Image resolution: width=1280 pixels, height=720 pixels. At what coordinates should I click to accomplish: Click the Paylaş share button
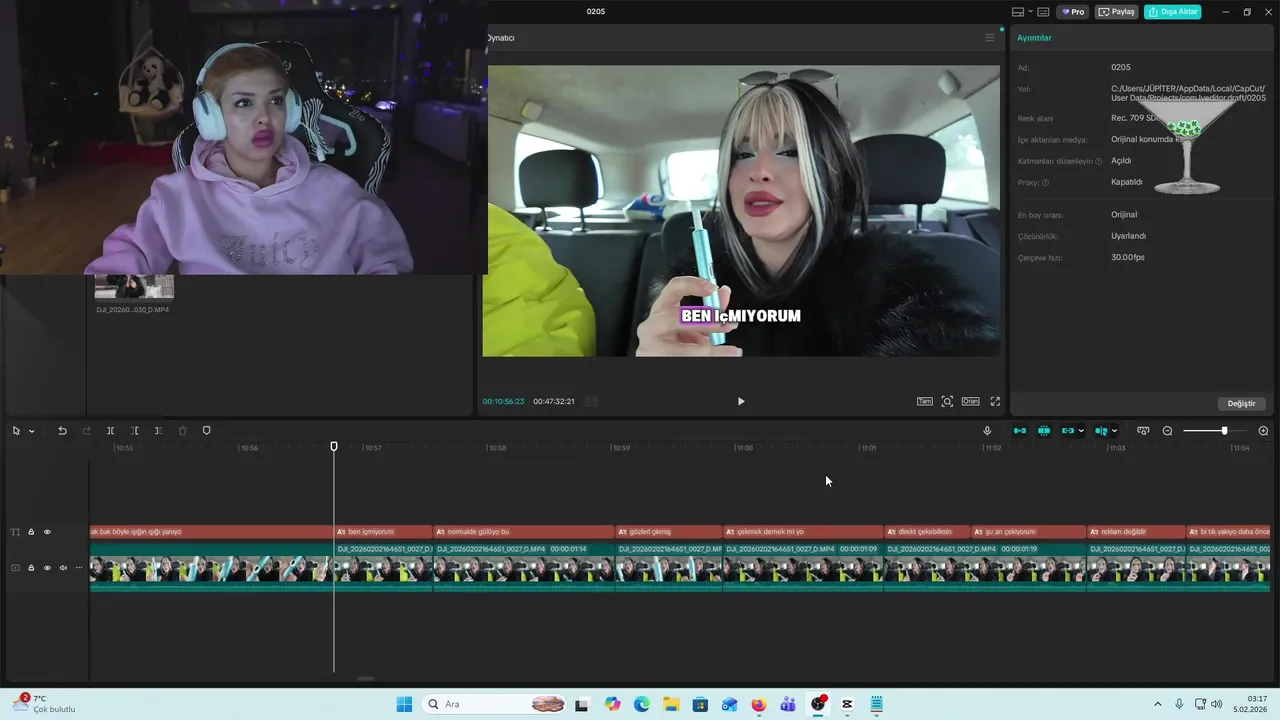click(x=1117, y=12)
